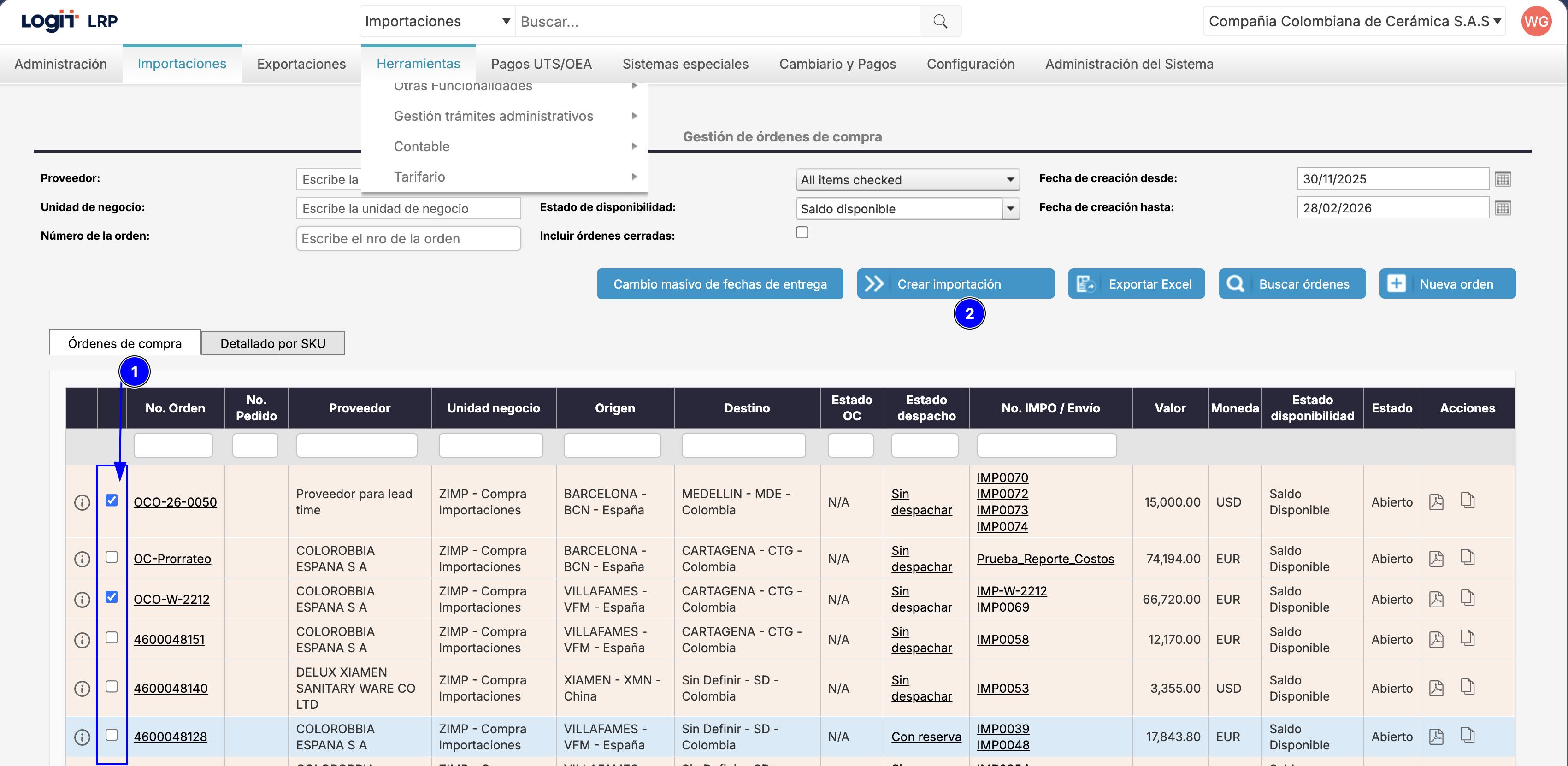
Task: Check the box for order OC-Prorrateo
Action: click(x=112, y=557)
